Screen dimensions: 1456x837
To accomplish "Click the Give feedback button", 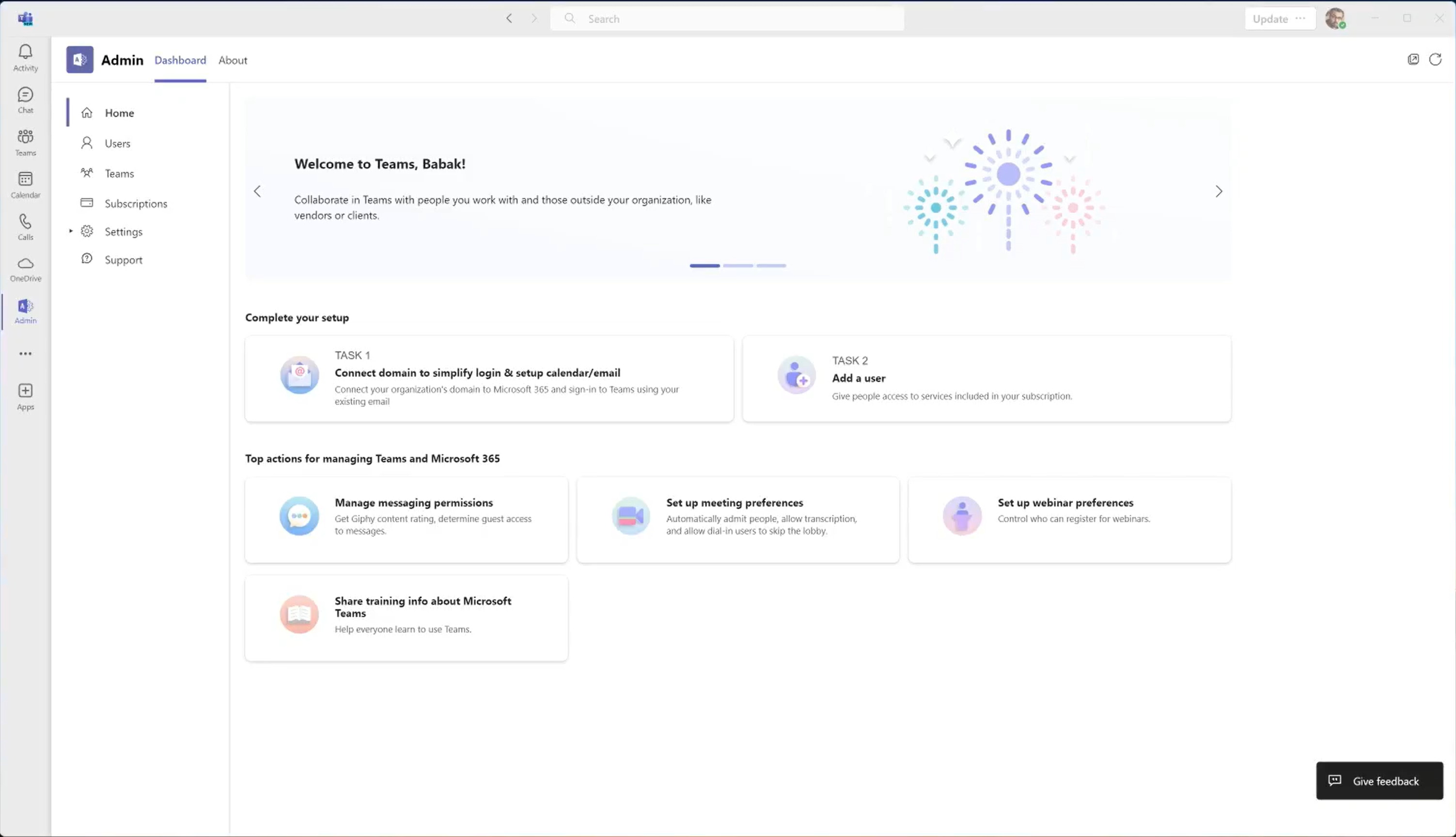I will click(1379, 781).
